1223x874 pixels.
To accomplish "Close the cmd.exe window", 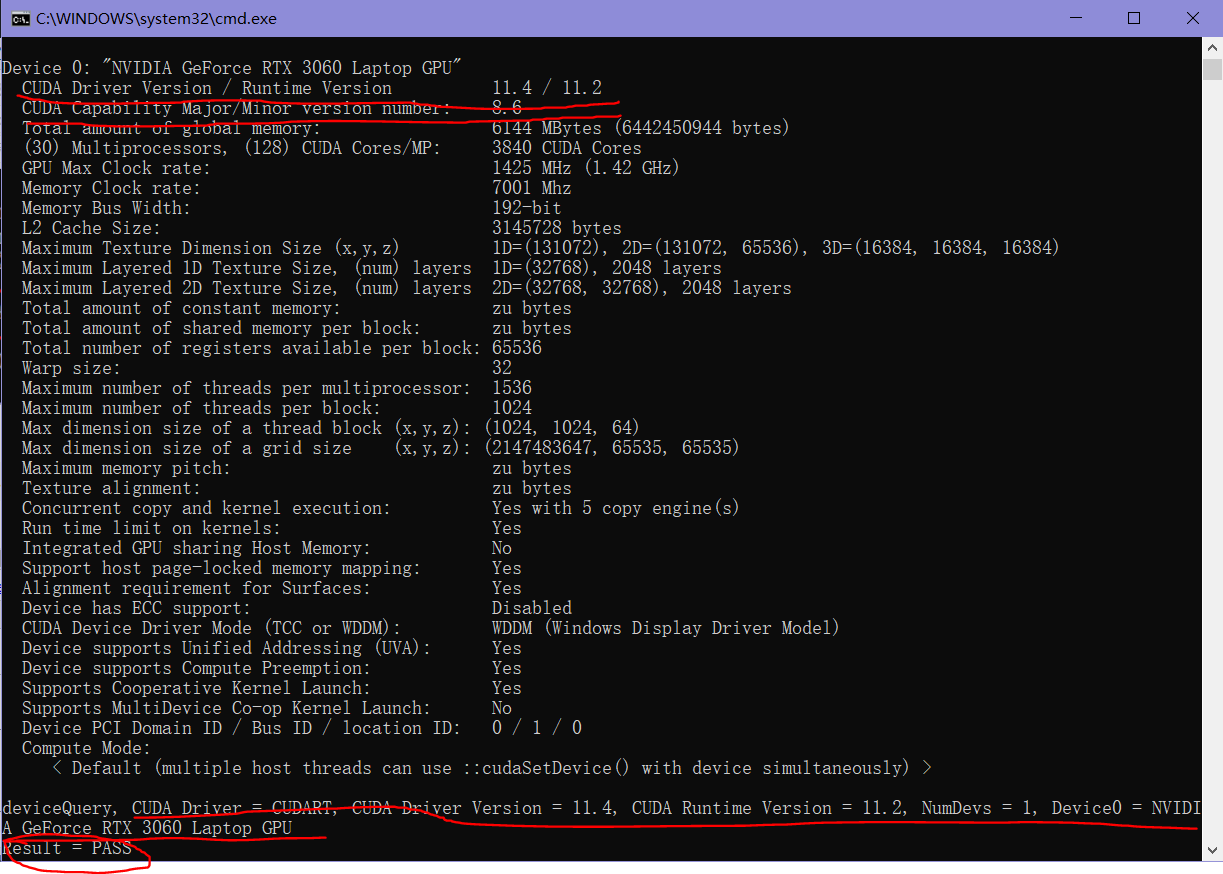I will click(1193, 19).
